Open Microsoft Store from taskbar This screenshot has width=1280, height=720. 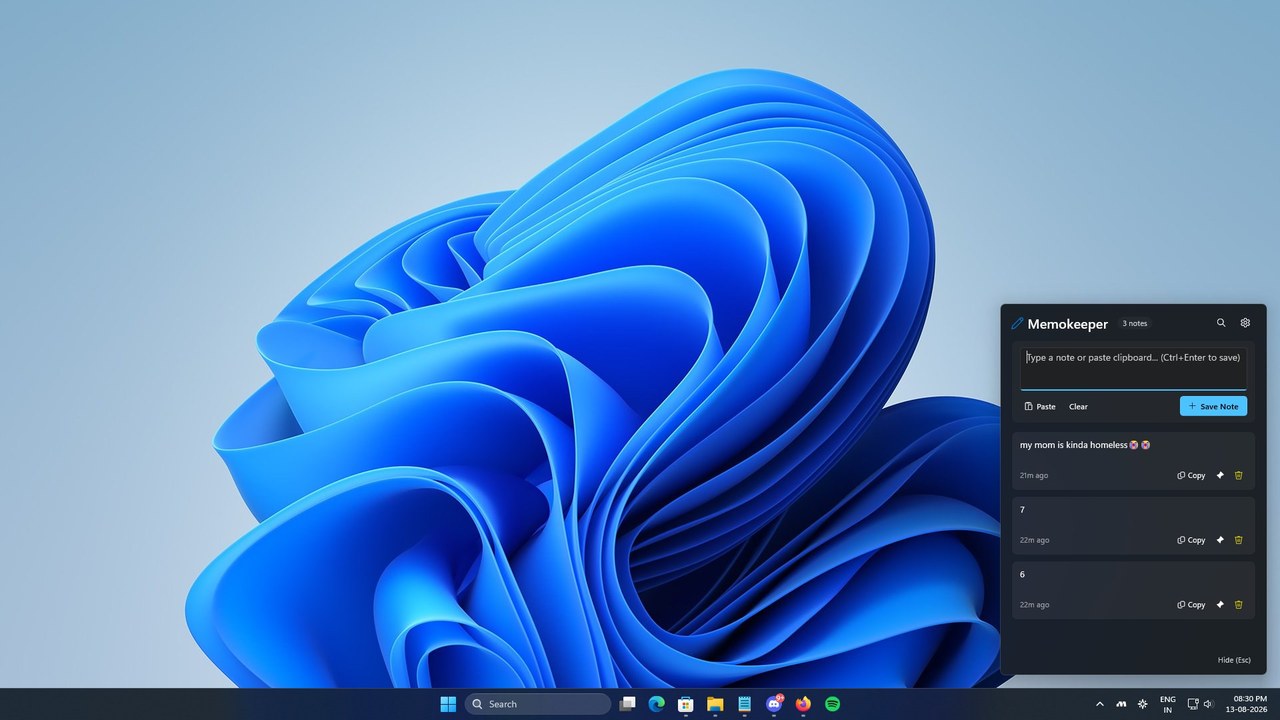click(x=686, y=704)
